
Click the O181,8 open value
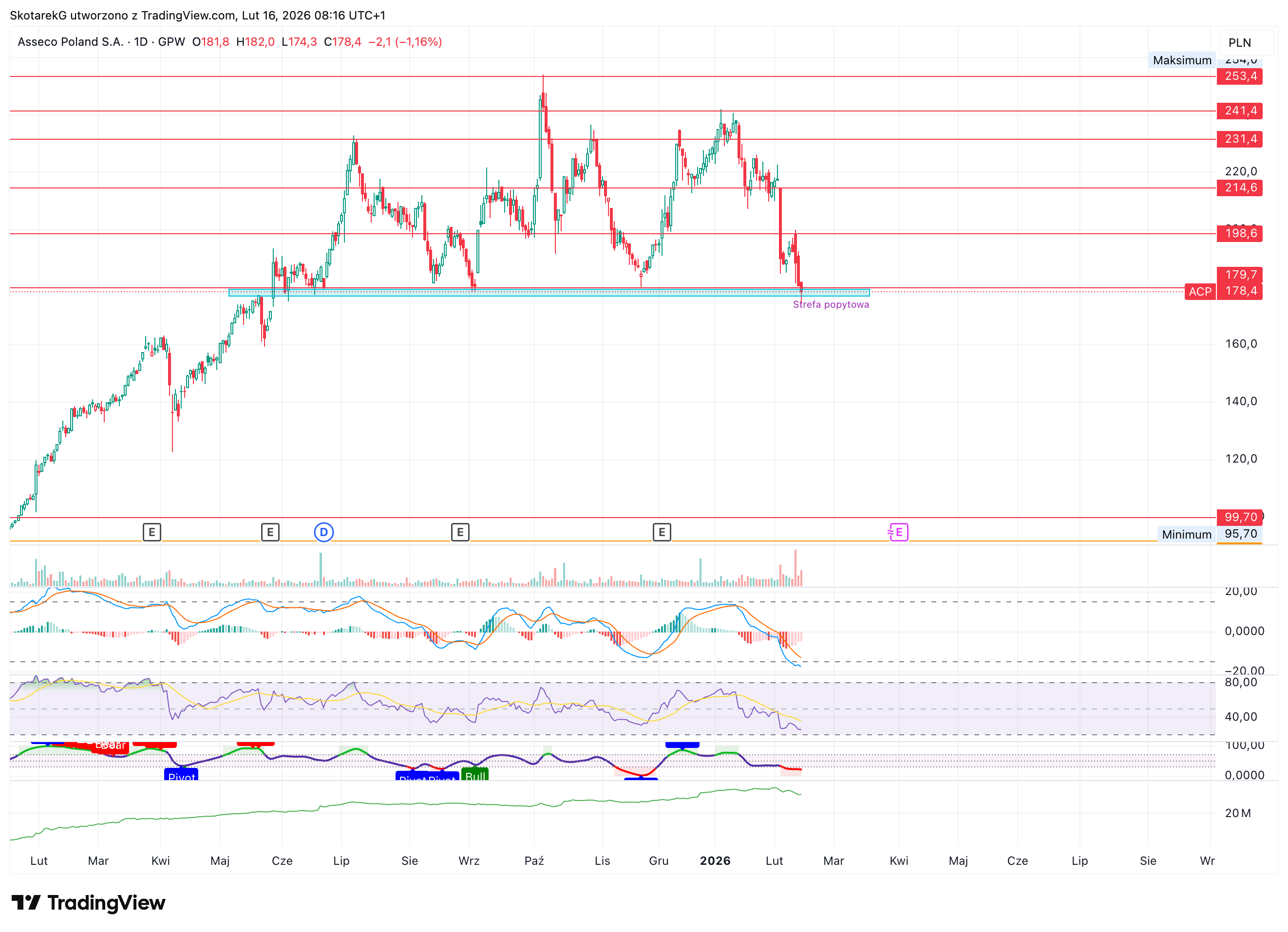pyautogui.click(x=211, y=41)
